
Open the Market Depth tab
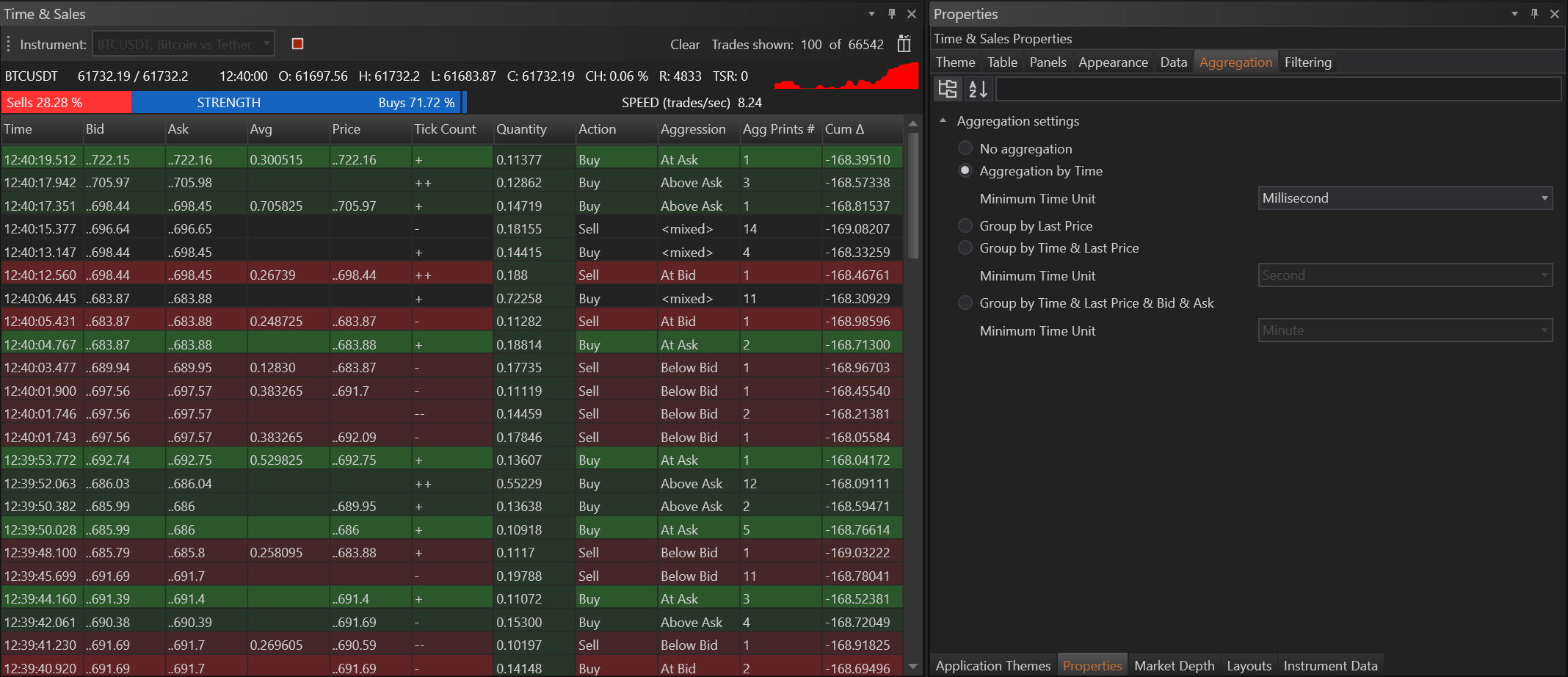point(1174,665)
